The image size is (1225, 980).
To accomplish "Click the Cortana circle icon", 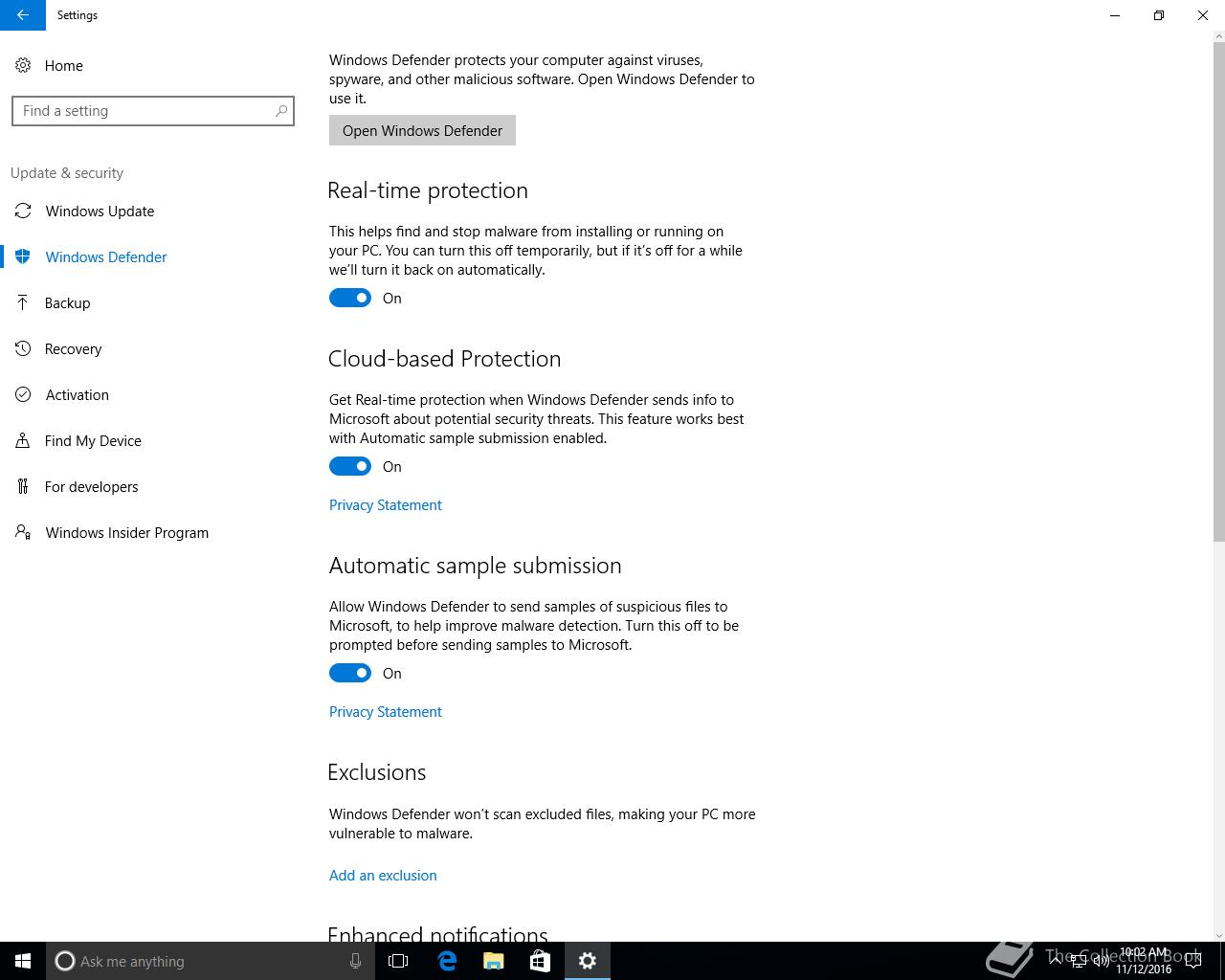I will (x=65, y=961).
